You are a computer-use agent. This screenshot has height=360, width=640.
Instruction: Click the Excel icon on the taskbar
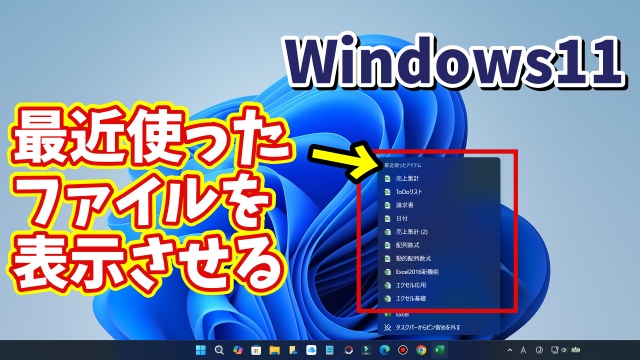440,350
